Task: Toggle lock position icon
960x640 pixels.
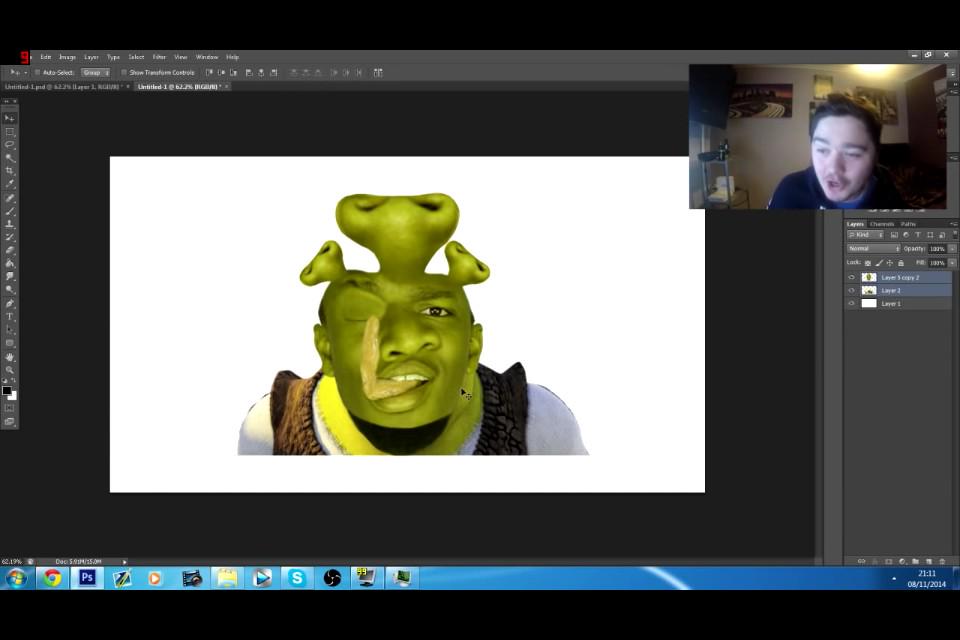Action: click(x=890, y=263)
